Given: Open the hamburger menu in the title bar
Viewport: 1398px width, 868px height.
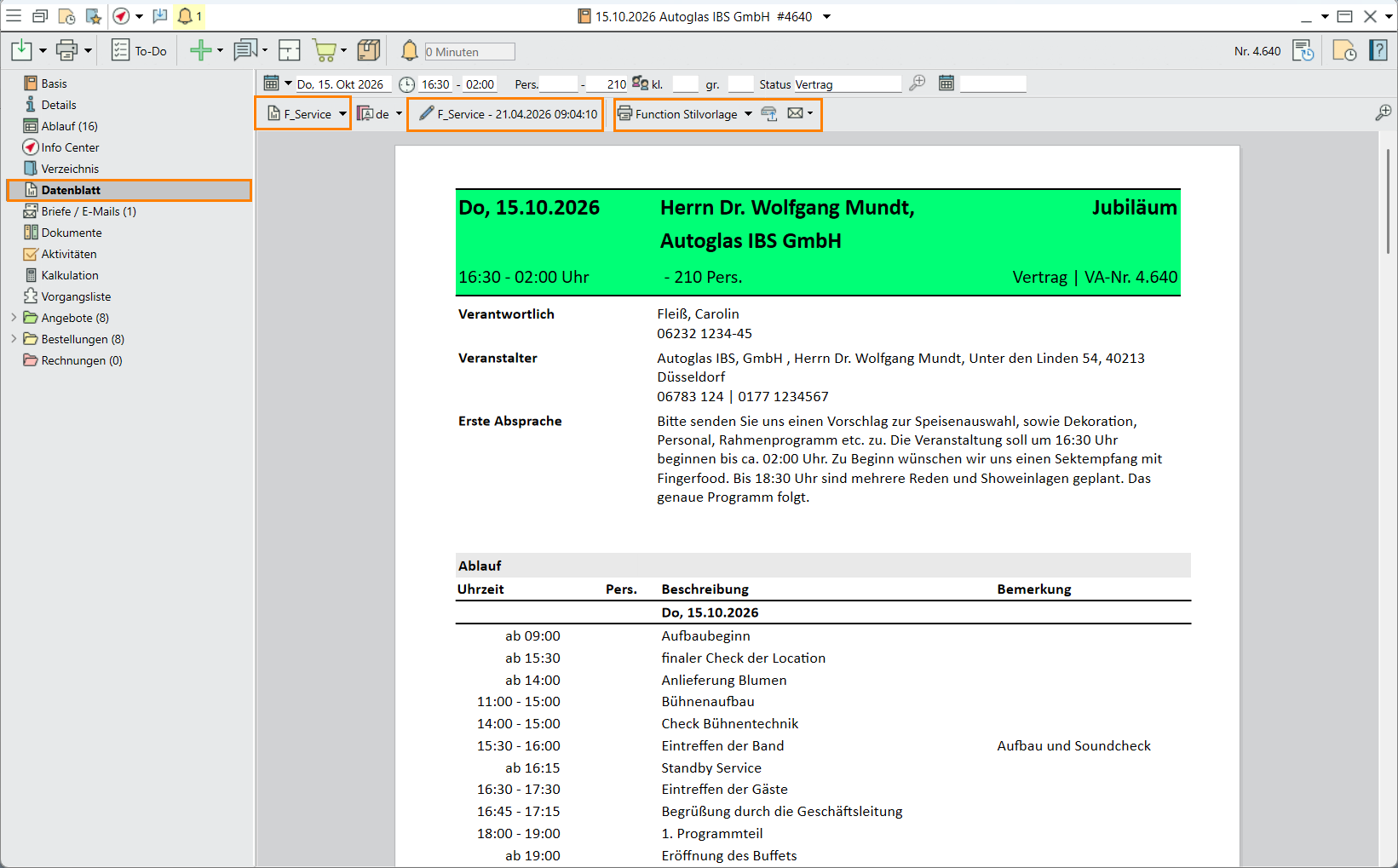Looking at the screenshot, I should tap(14, 16).
